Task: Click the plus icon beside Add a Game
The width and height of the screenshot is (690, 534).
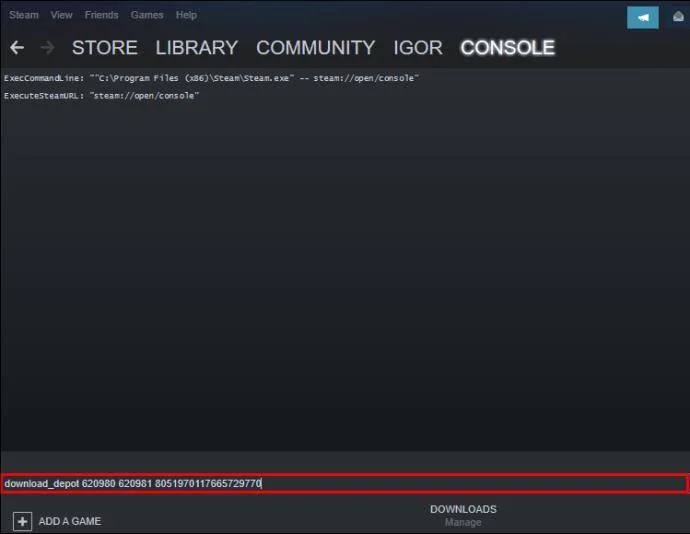Action: (x=22, y=522)
